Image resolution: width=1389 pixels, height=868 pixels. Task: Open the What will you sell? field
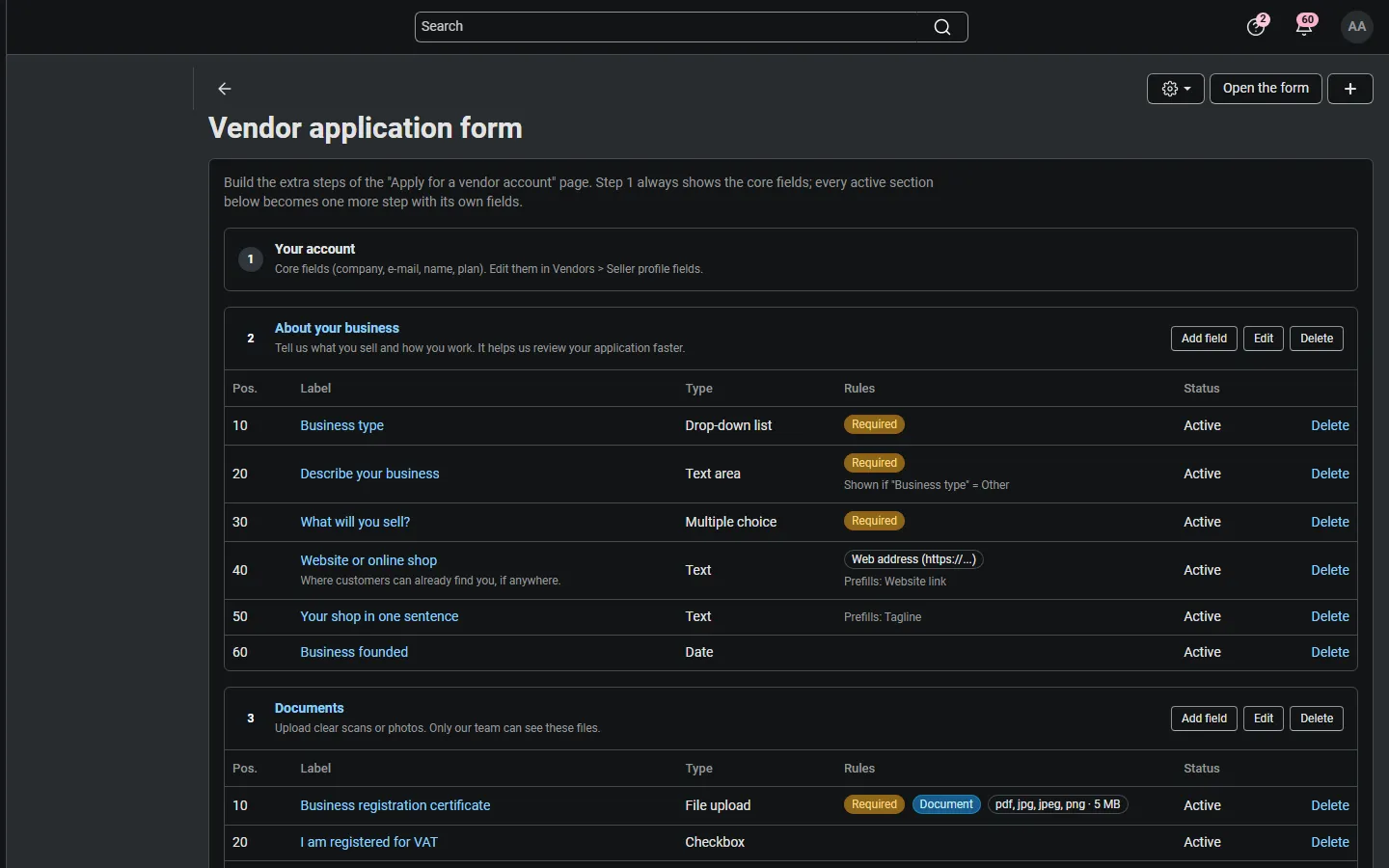[x=355, y=522]
